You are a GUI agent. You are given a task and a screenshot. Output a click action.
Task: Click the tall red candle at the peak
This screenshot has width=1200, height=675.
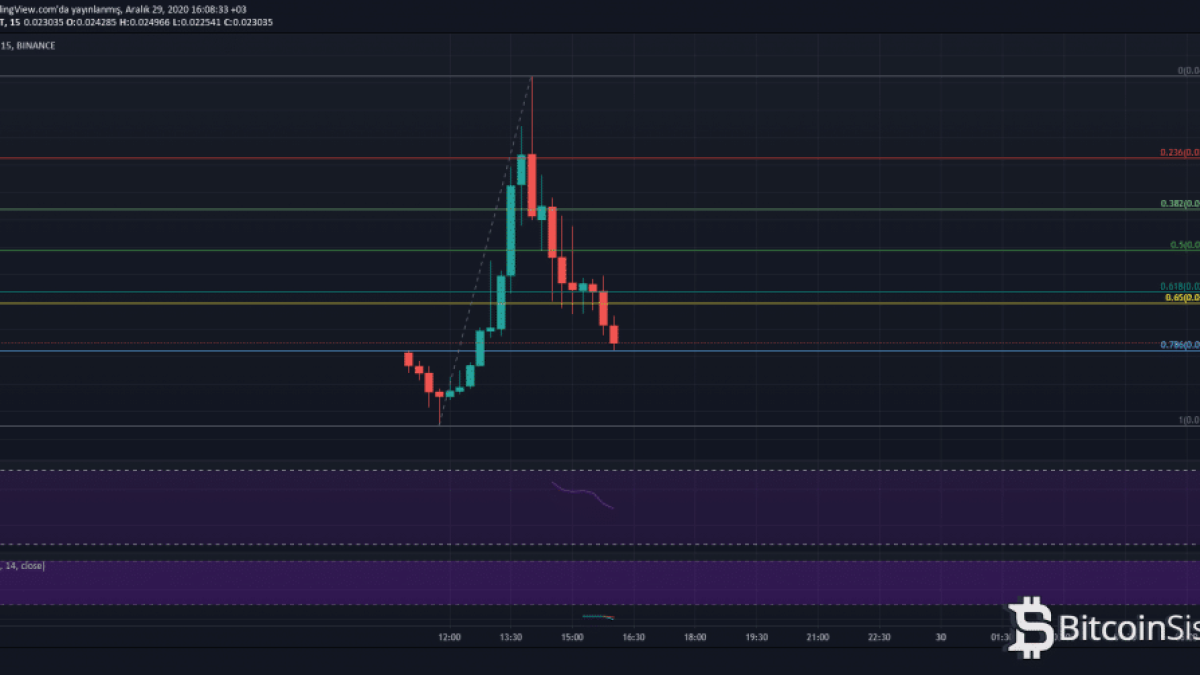(532, 180)
